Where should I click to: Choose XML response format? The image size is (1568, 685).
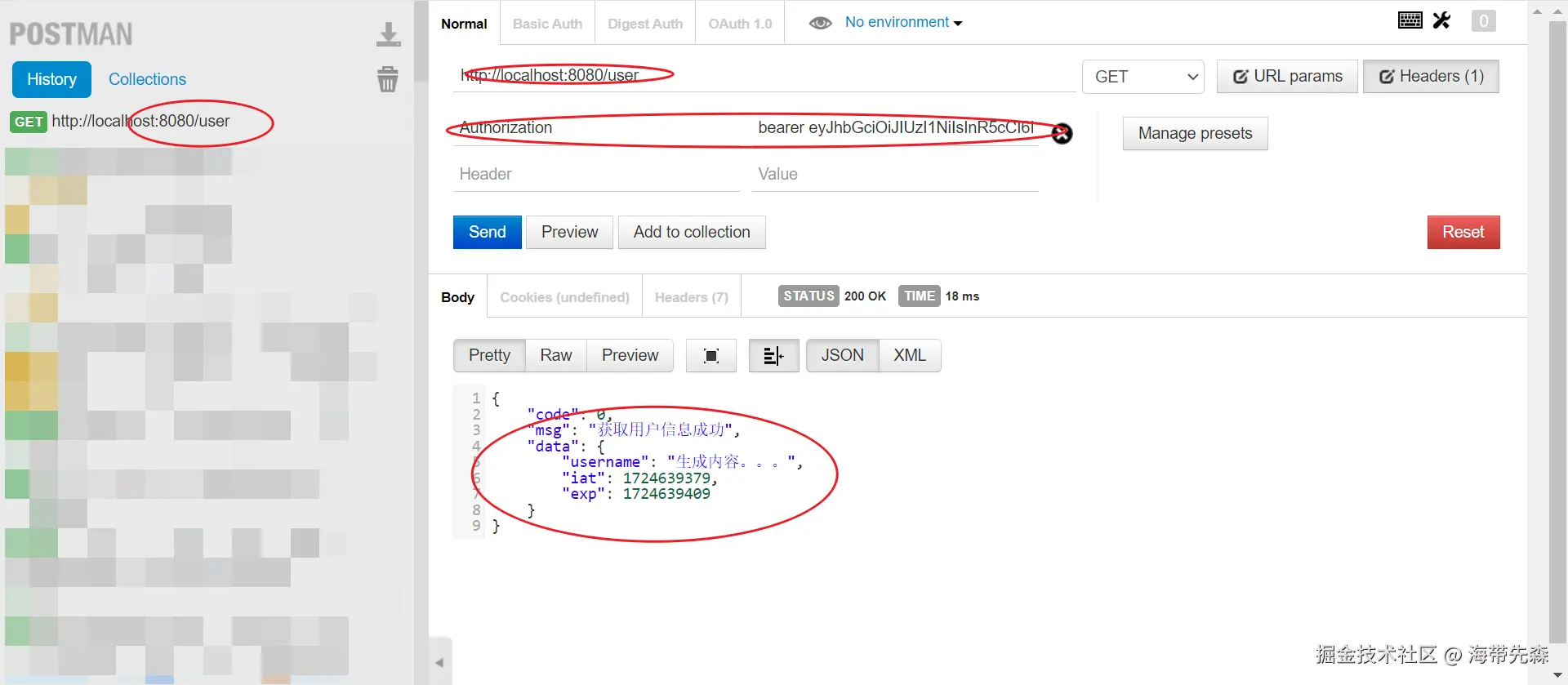909,355
